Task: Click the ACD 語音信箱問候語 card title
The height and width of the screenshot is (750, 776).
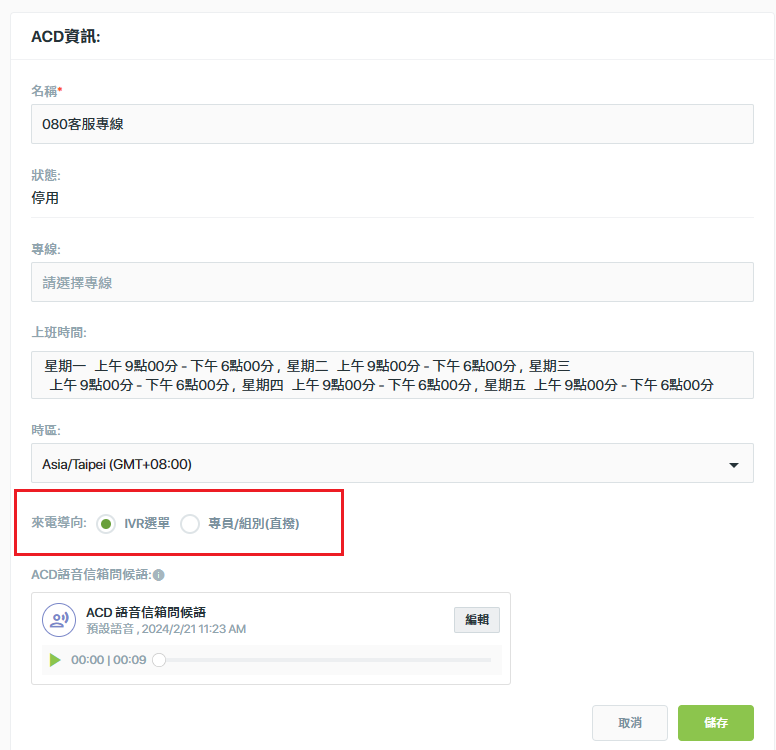Action: (x=146, y=612)
